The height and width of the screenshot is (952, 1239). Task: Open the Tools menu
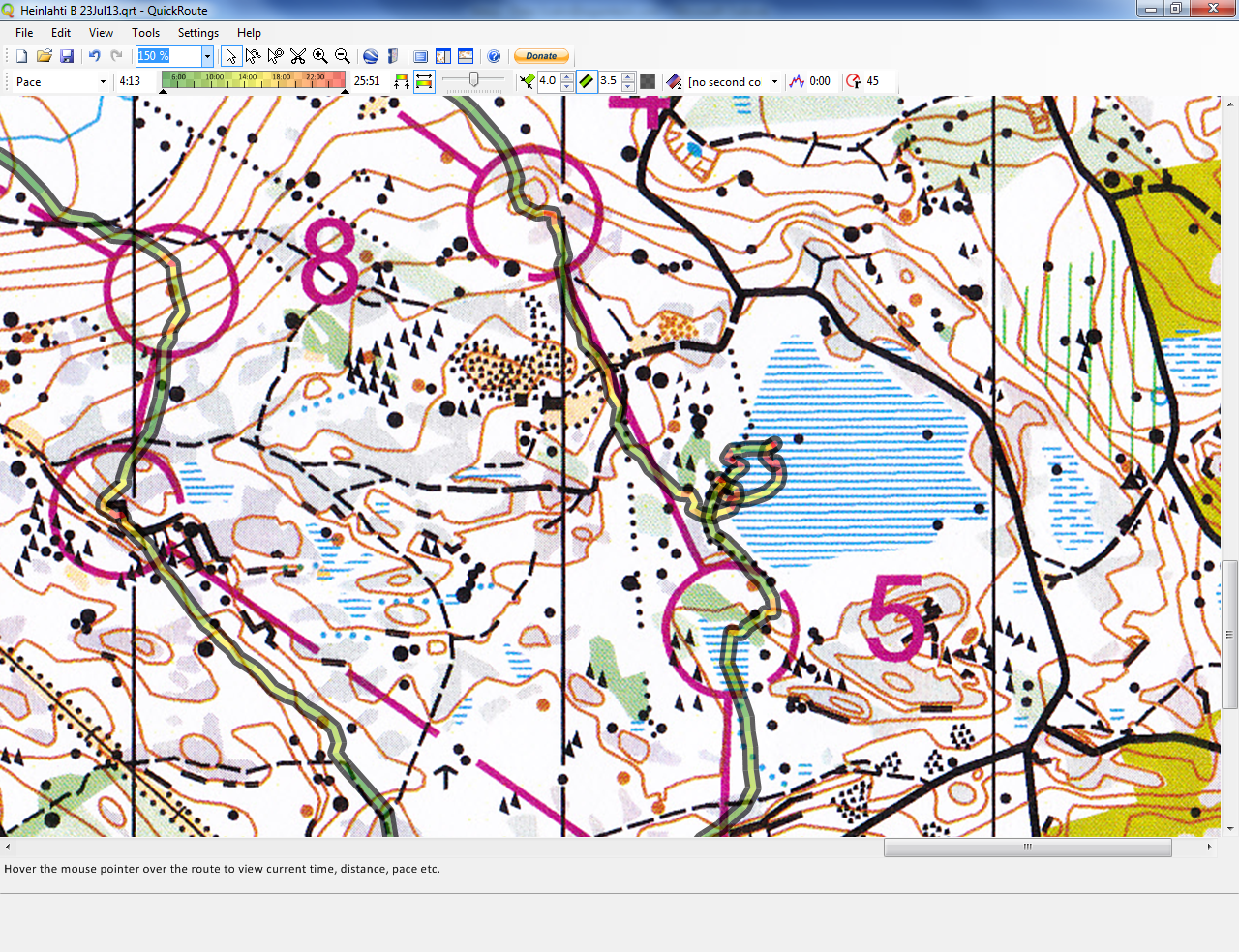click(x=146, y=33)
